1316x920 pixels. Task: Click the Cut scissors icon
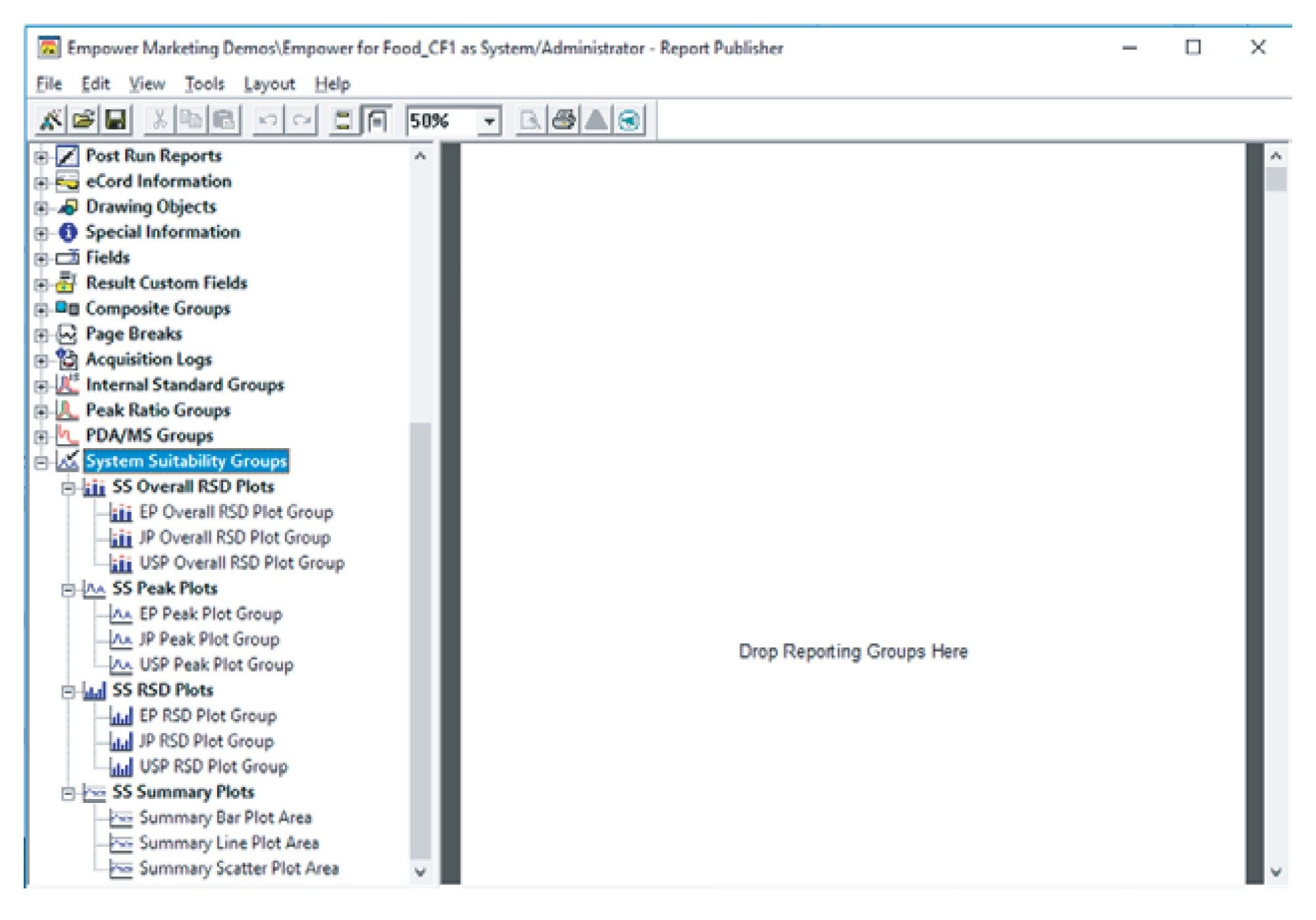coord(159,120)
